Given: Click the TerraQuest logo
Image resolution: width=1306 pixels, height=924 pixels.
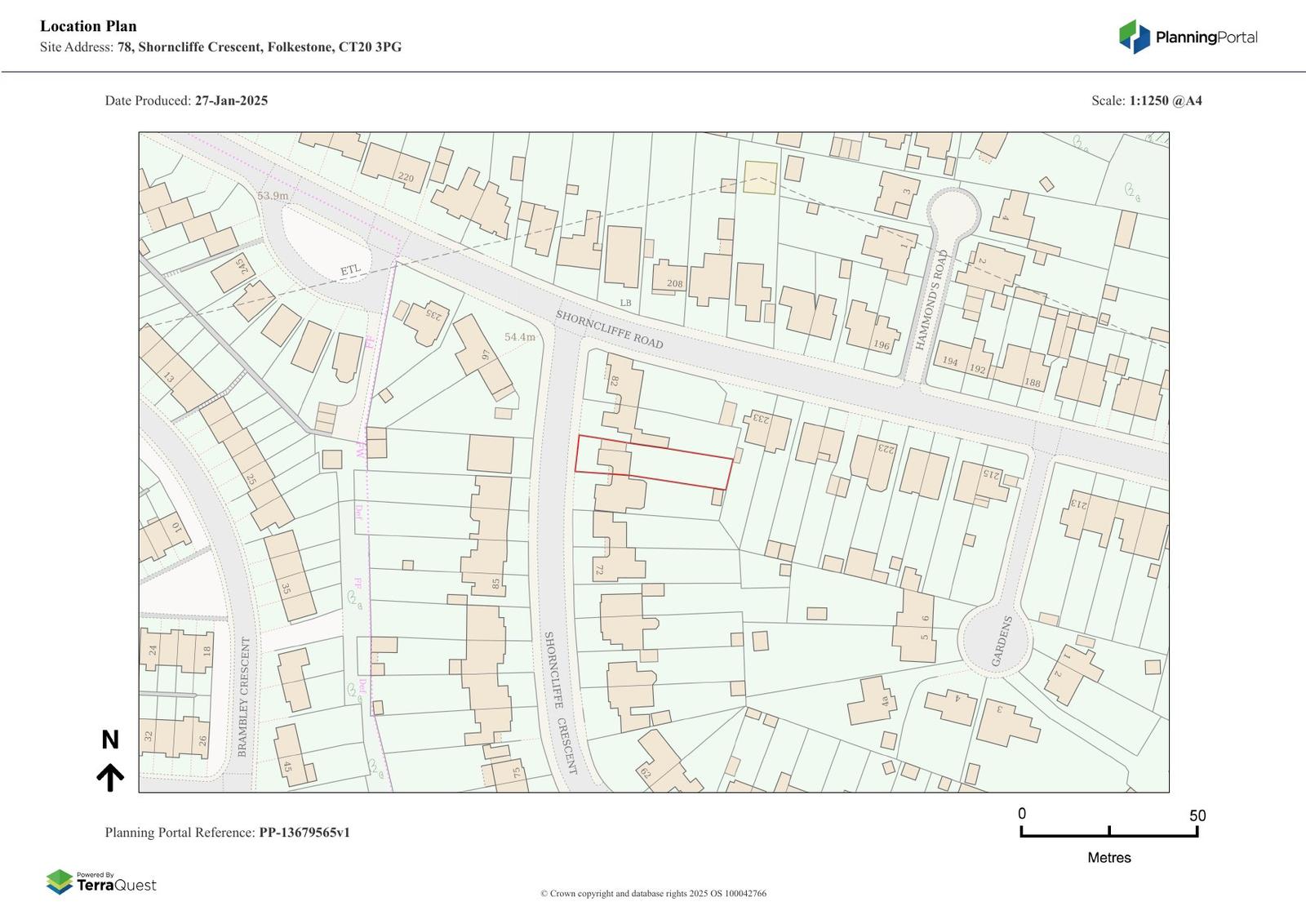Looking at the screenshot, I should 101,882.
